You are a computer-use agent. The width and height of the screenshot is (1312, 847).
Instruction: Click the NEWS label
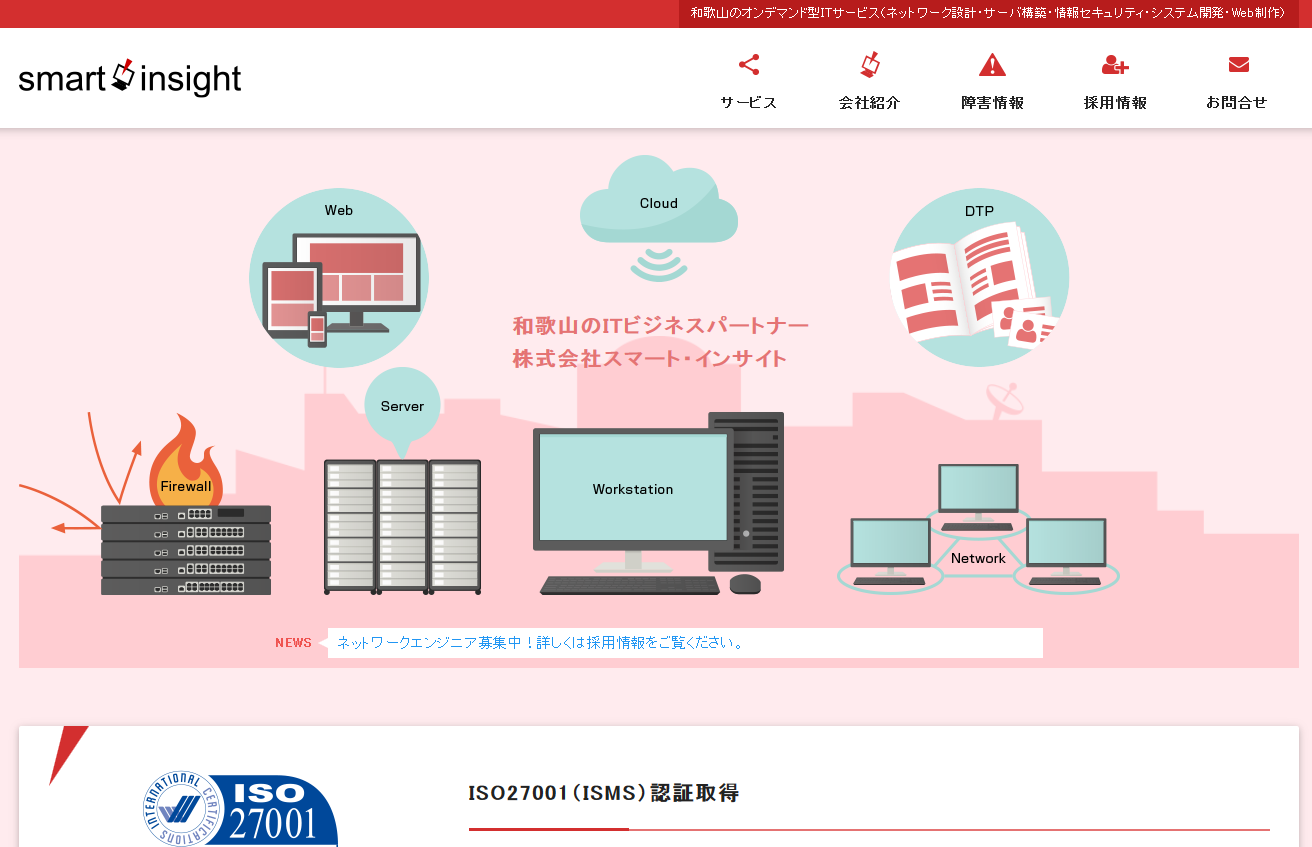coord(293,643)
